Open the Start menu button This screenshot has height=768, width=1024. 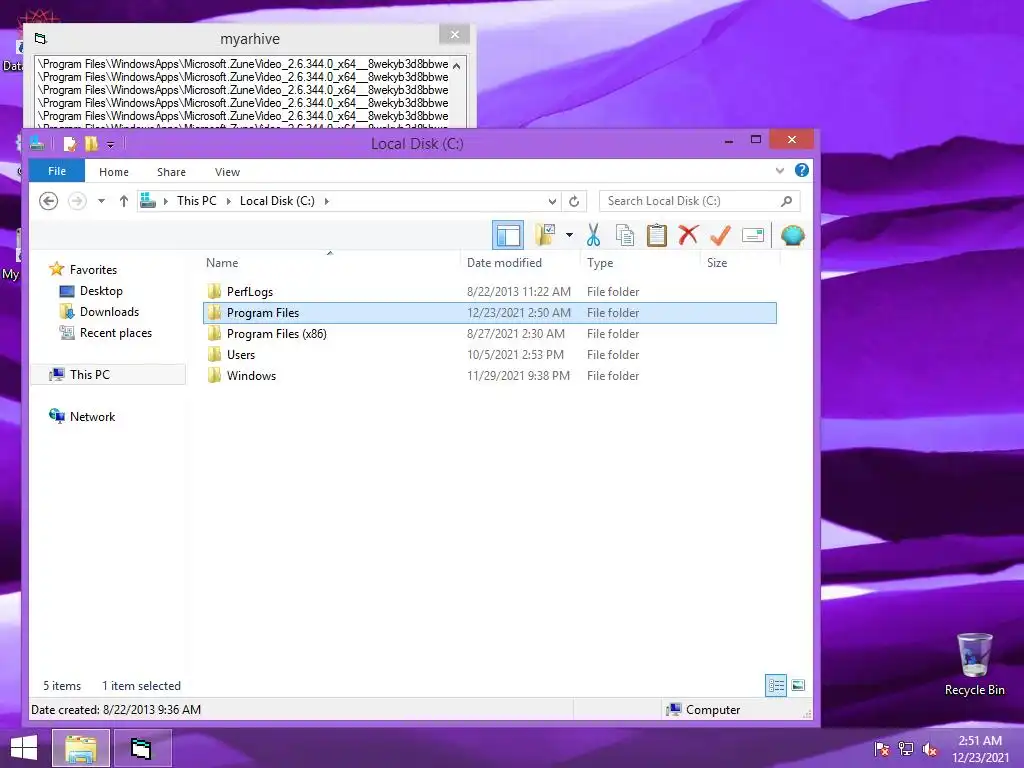24,748
